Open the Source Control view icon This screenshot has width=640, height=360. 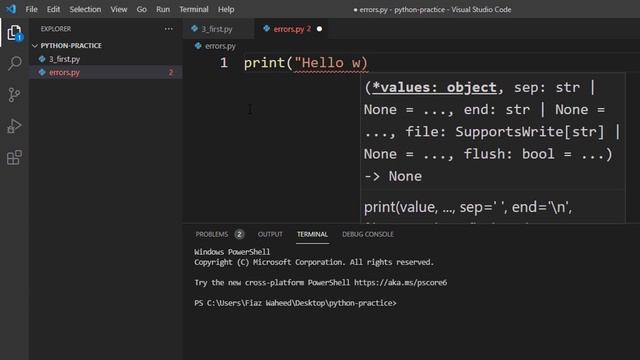pos(14,95)
